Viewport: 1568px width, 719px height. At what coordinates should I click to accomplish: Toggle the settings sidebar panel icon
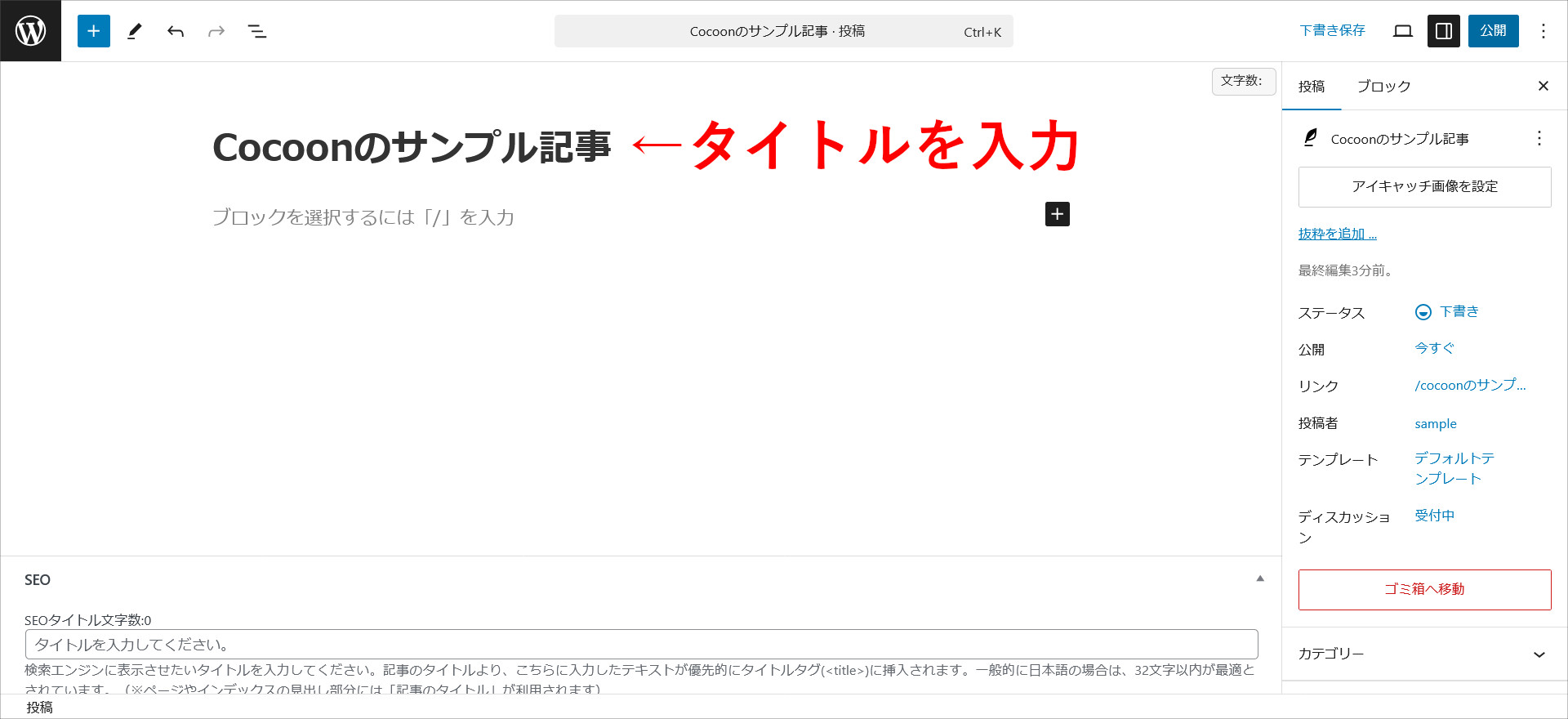[1444, 31]
